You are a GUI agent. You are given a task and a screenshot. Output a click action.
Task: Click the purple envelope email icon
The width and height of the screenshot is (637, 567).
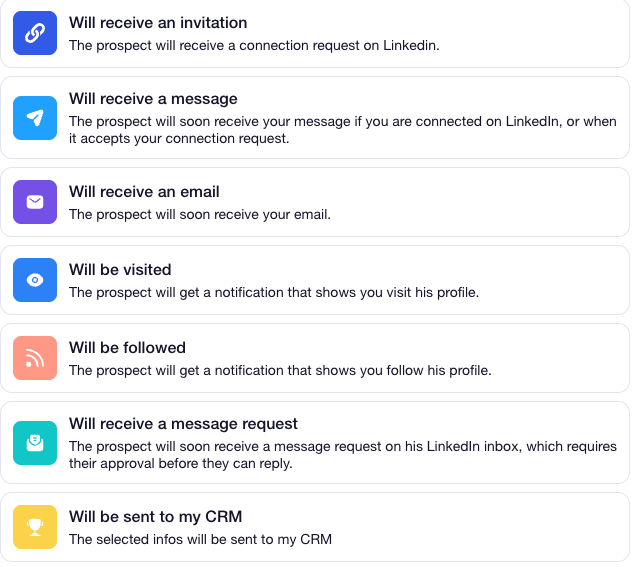[x=35, y=202]
